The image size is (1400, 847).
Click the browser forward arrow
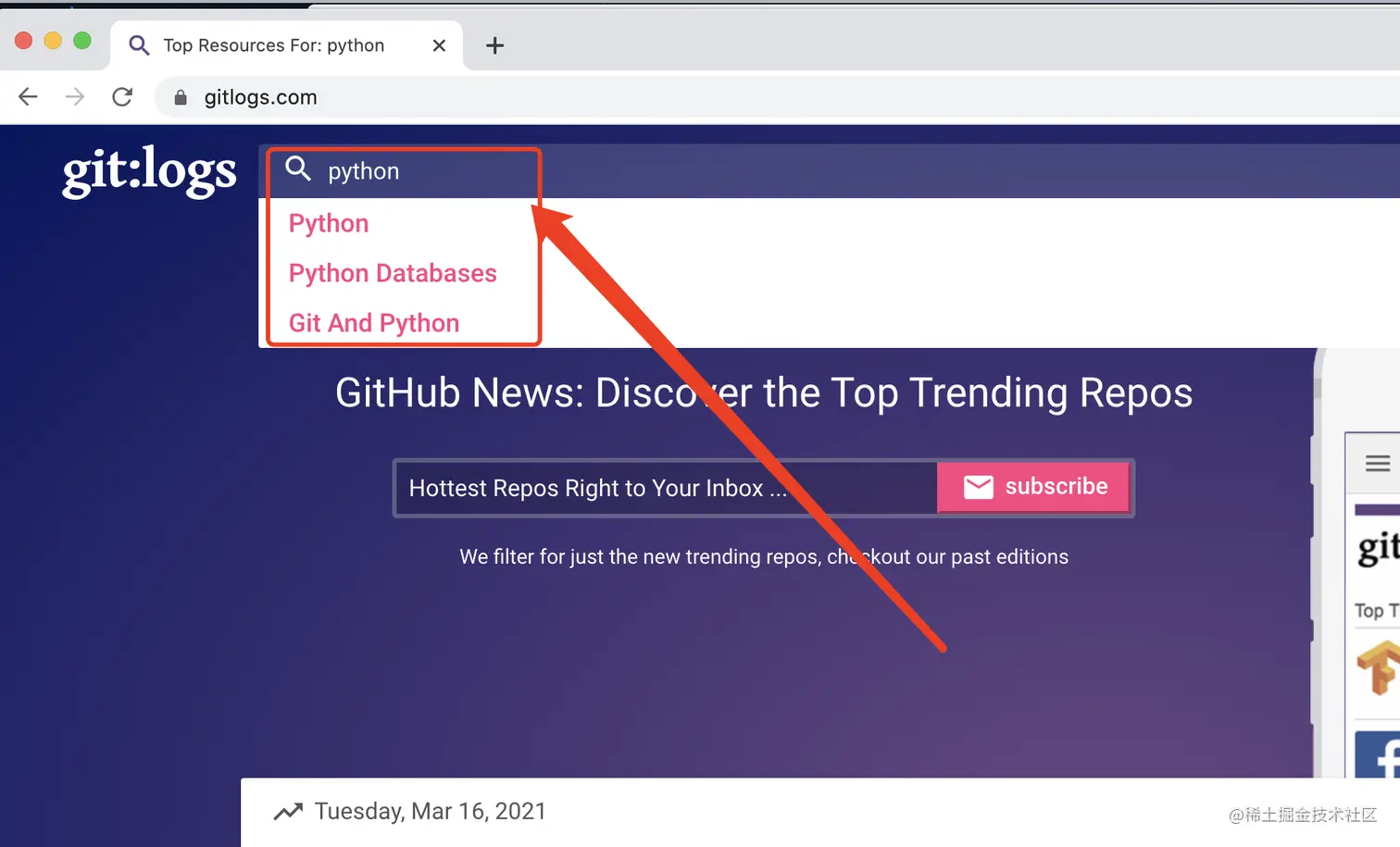coord(75,96)
